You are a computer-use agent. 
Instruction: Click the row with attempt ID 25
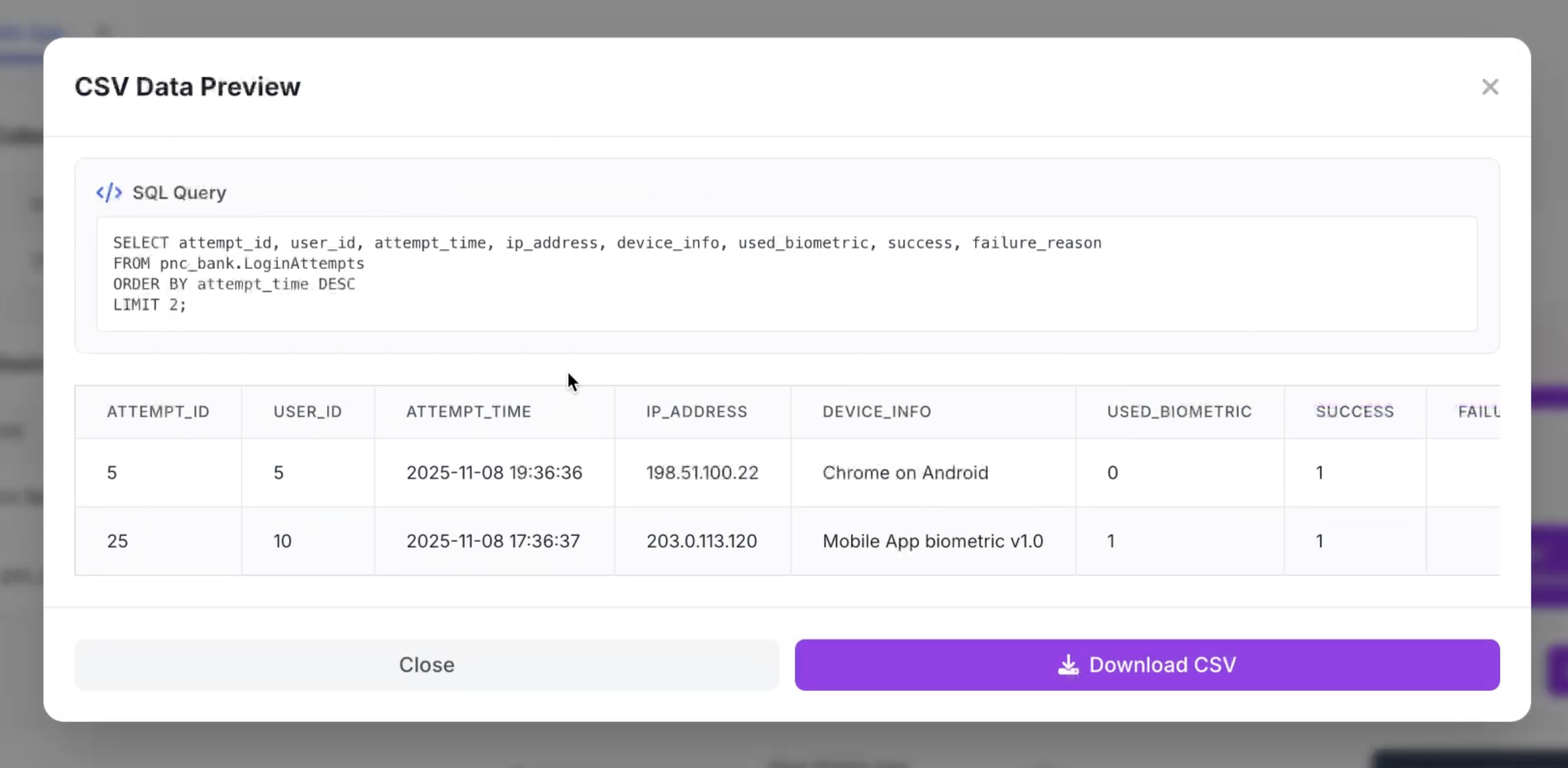118,541
